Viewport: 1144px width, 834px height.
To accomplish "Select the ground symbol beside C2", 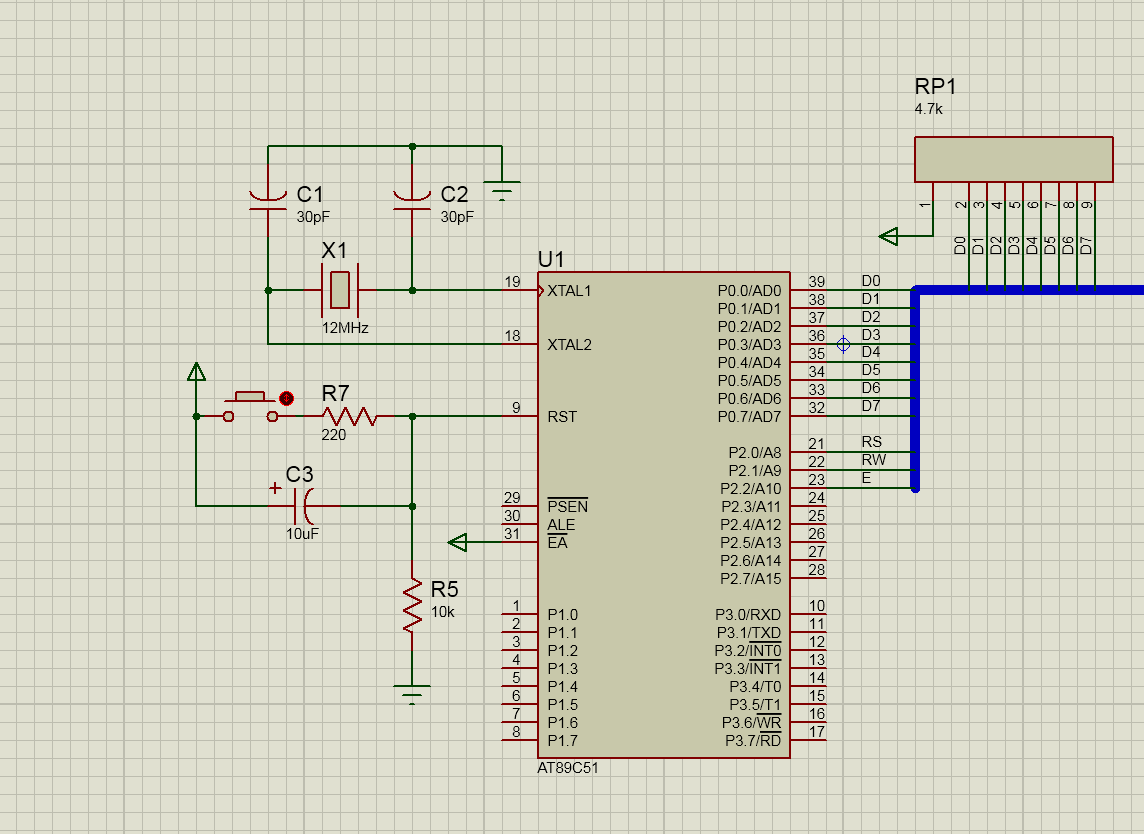I will pyautogui.click(x=502, y=190).
